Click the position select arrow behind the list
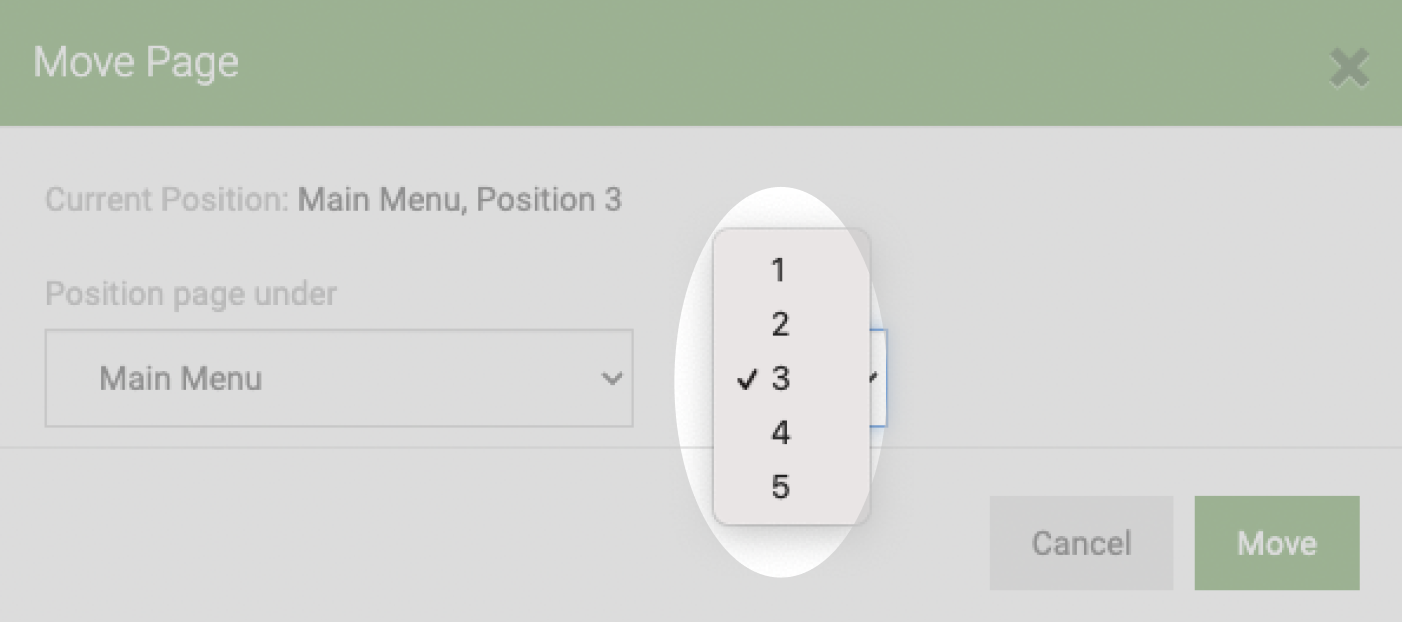Viewport: 1402px width, 622px height. click(x=874, y=378)
